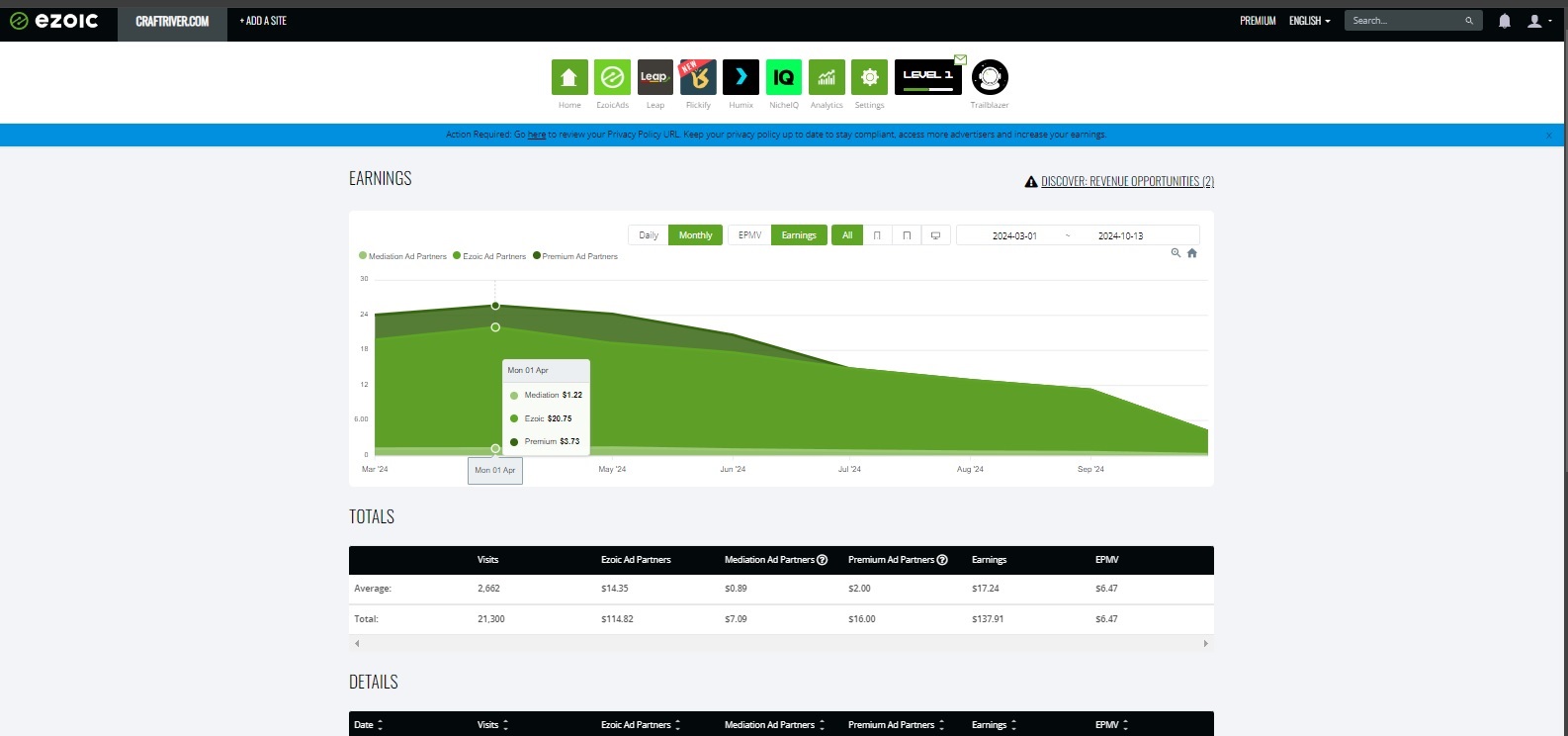
Task: Click the Ezoic logo
Action: click(x=54, y=21)
